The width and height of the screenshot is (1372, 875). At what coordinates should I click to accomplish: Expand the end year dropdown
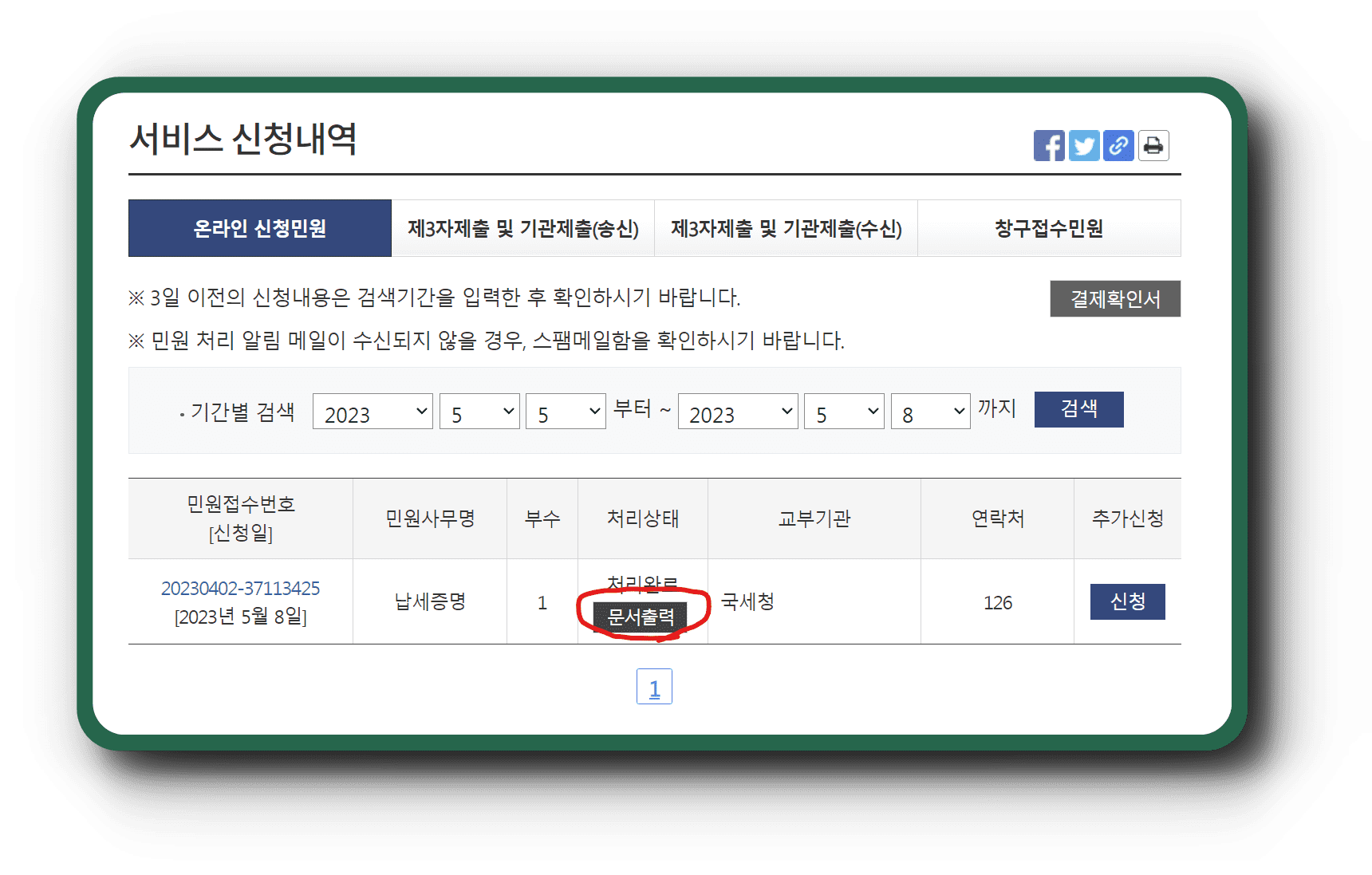pyautogui.click(x=738, y=412)
